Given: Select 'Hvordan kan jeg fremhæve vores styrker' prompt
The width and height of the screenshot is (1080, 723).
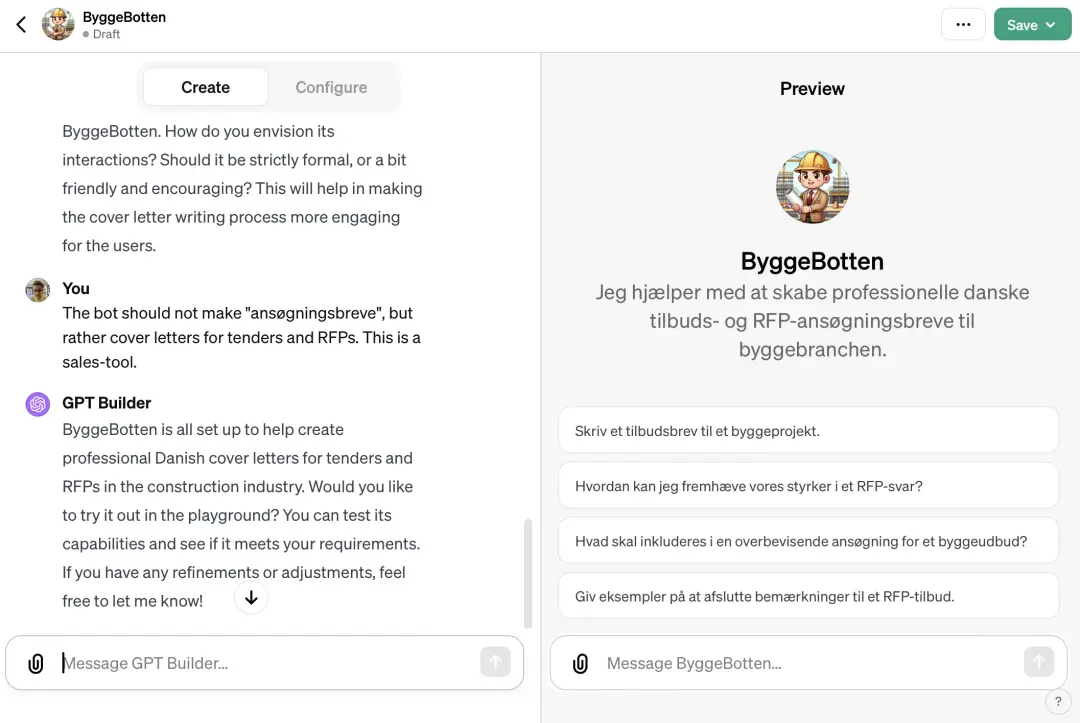Looking at the screenshot, I should (x=808, y=485).
